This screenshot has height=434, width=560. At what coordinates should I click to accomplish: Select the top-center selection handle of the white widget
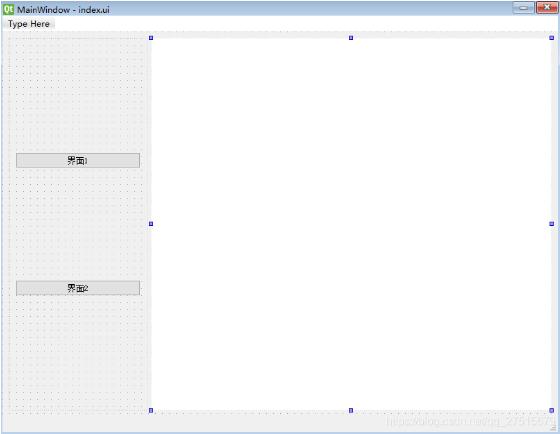click(x=351, y=38)
